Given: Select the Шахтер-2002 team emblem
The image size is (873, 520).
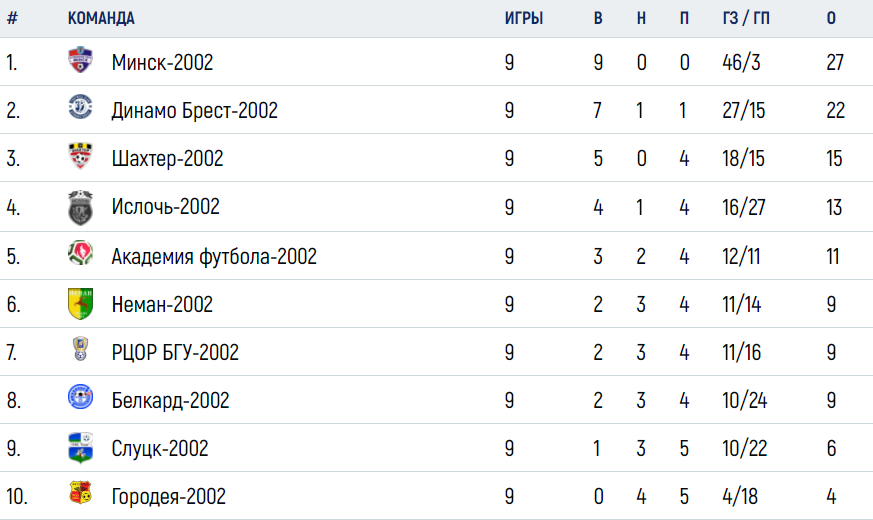Looking at the screenshot, I should point(80,156).
